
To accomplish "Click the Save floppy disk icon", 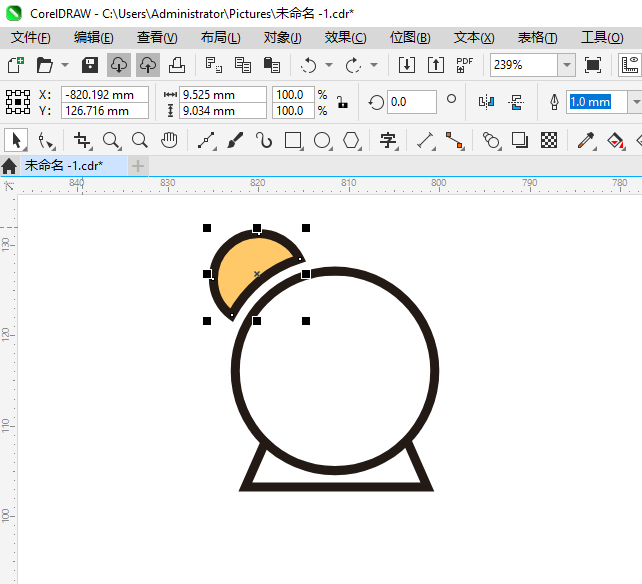I will click(x=90, y=65).
